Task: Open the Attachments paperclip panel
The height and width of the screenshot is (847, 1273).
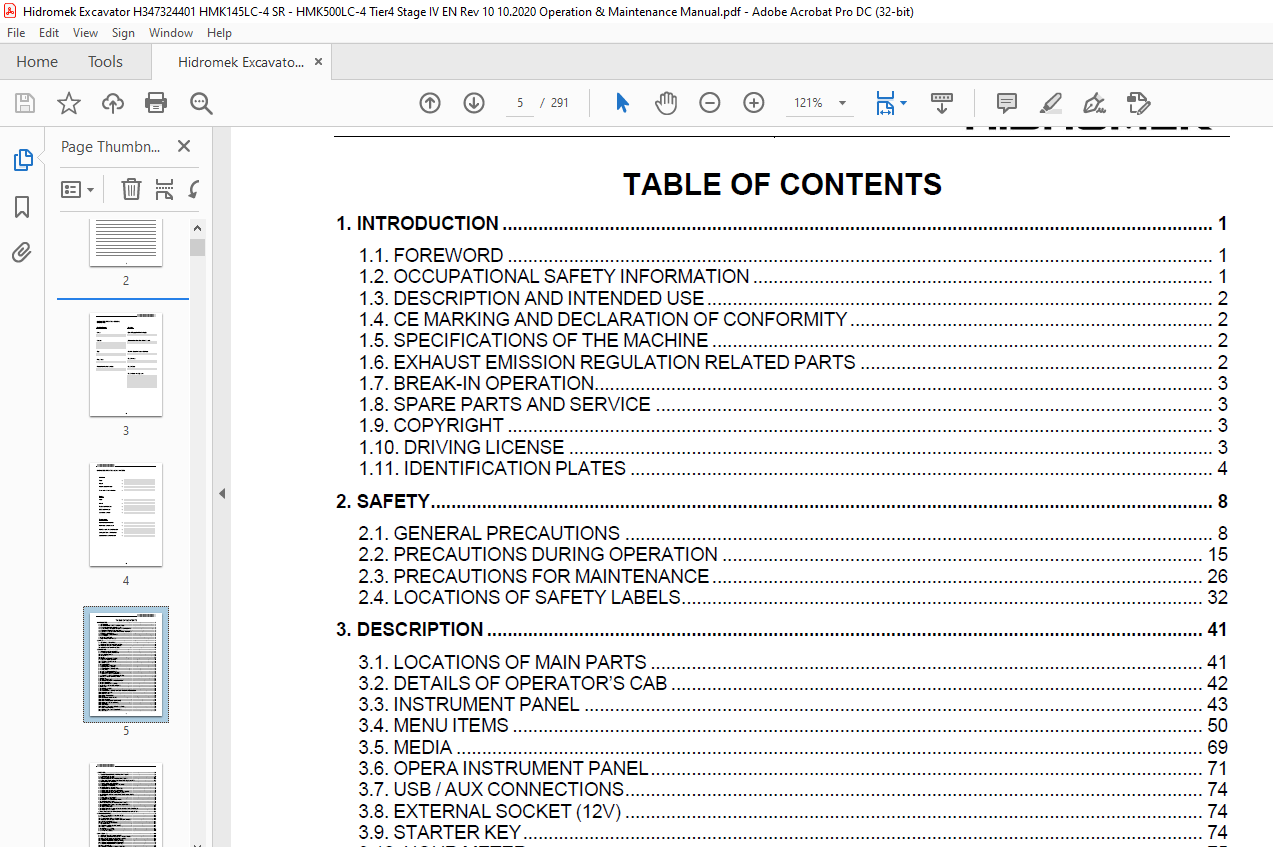Action: coord(22,252)
